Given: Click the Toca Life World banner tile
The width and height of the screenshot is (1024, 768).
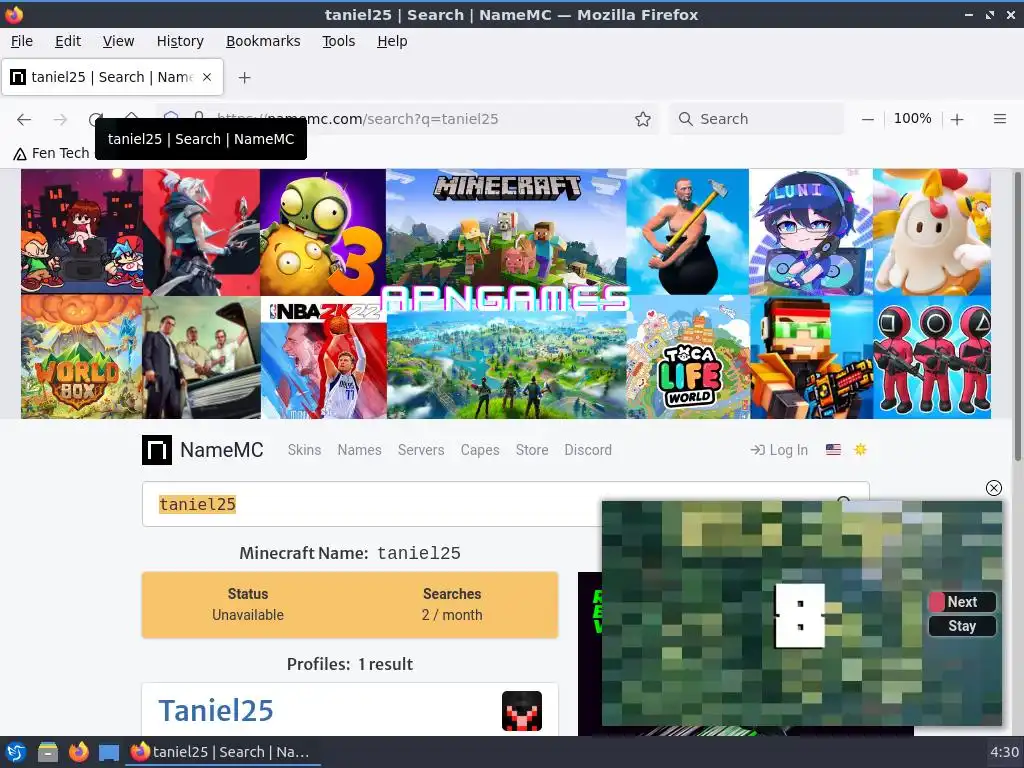Looking at the screenshot, I should [688, 358].
